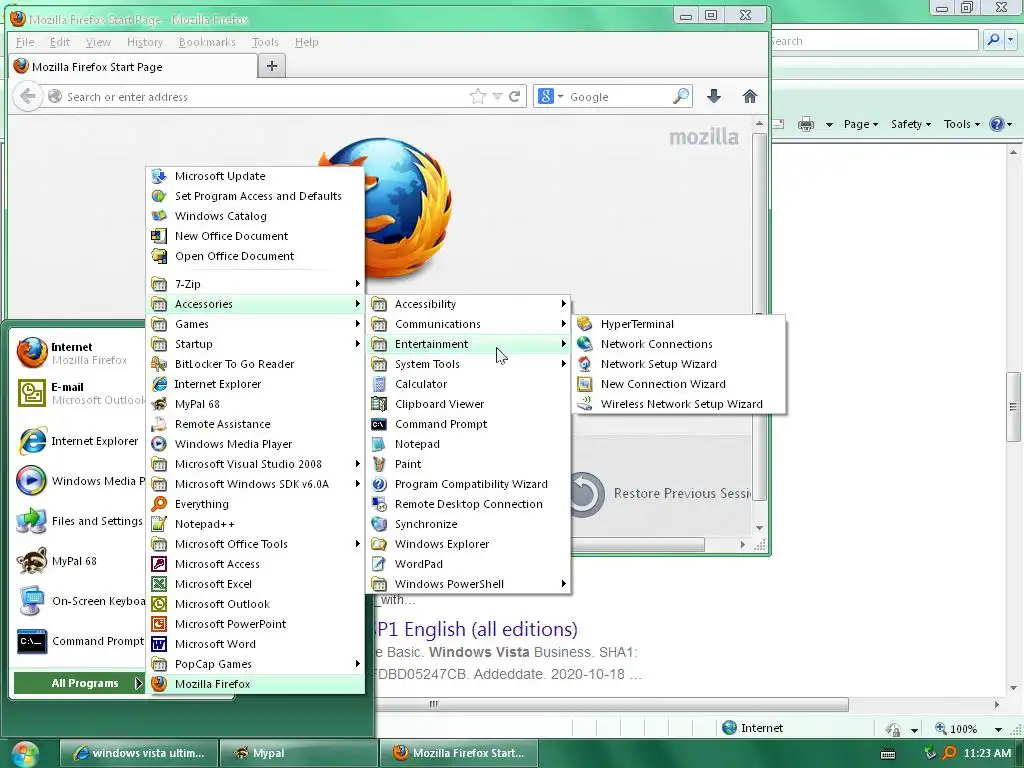Expand the 7-Zip program folder

(x=255, y=284)
